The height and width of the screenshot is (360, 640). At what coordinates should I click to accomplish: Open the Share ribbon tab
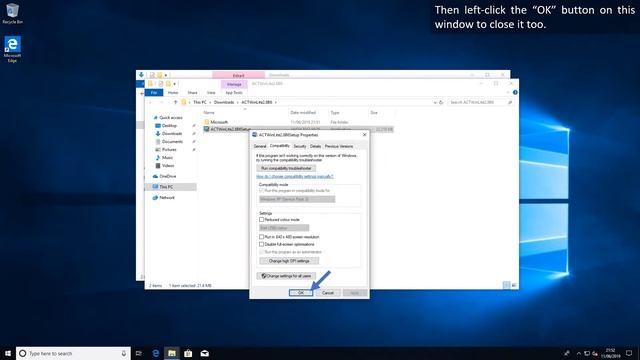[192, 93]
